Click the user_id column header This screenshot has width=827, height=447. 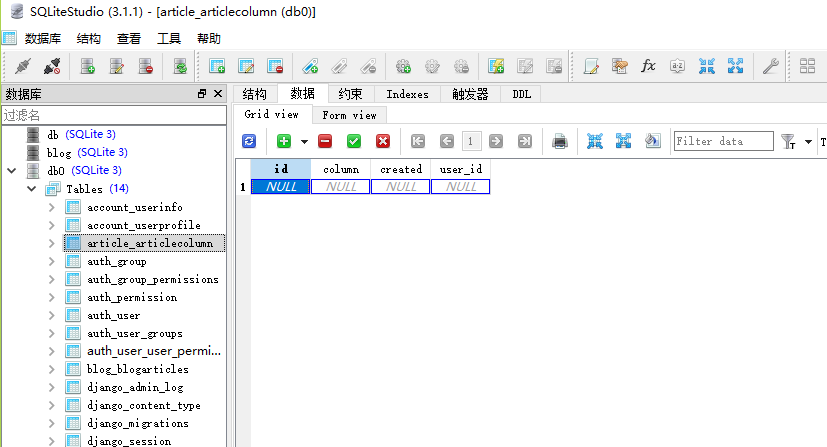tap(461, 169)
